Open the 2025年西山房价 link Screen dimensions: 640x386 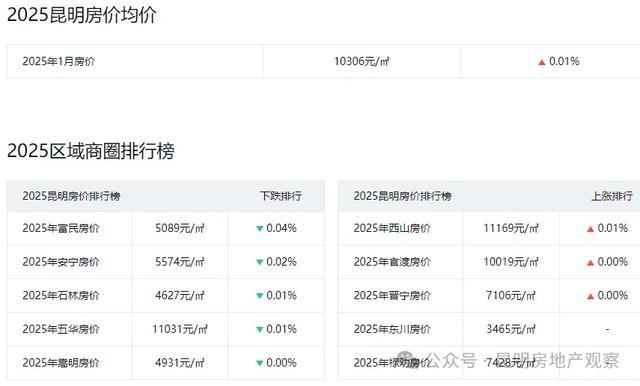392,228
